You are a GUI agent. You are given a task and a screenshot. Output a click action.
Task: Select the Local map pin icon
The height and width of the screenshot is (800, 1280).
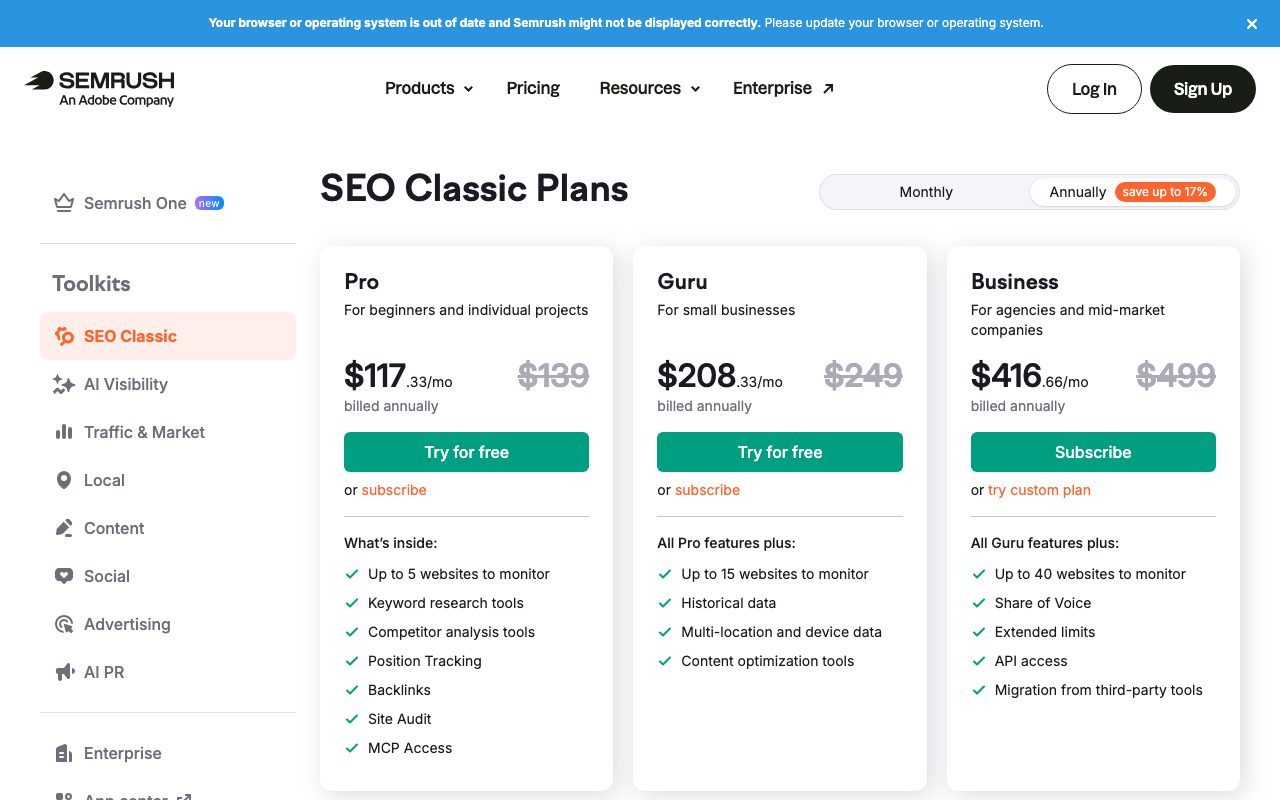point(64,480)
